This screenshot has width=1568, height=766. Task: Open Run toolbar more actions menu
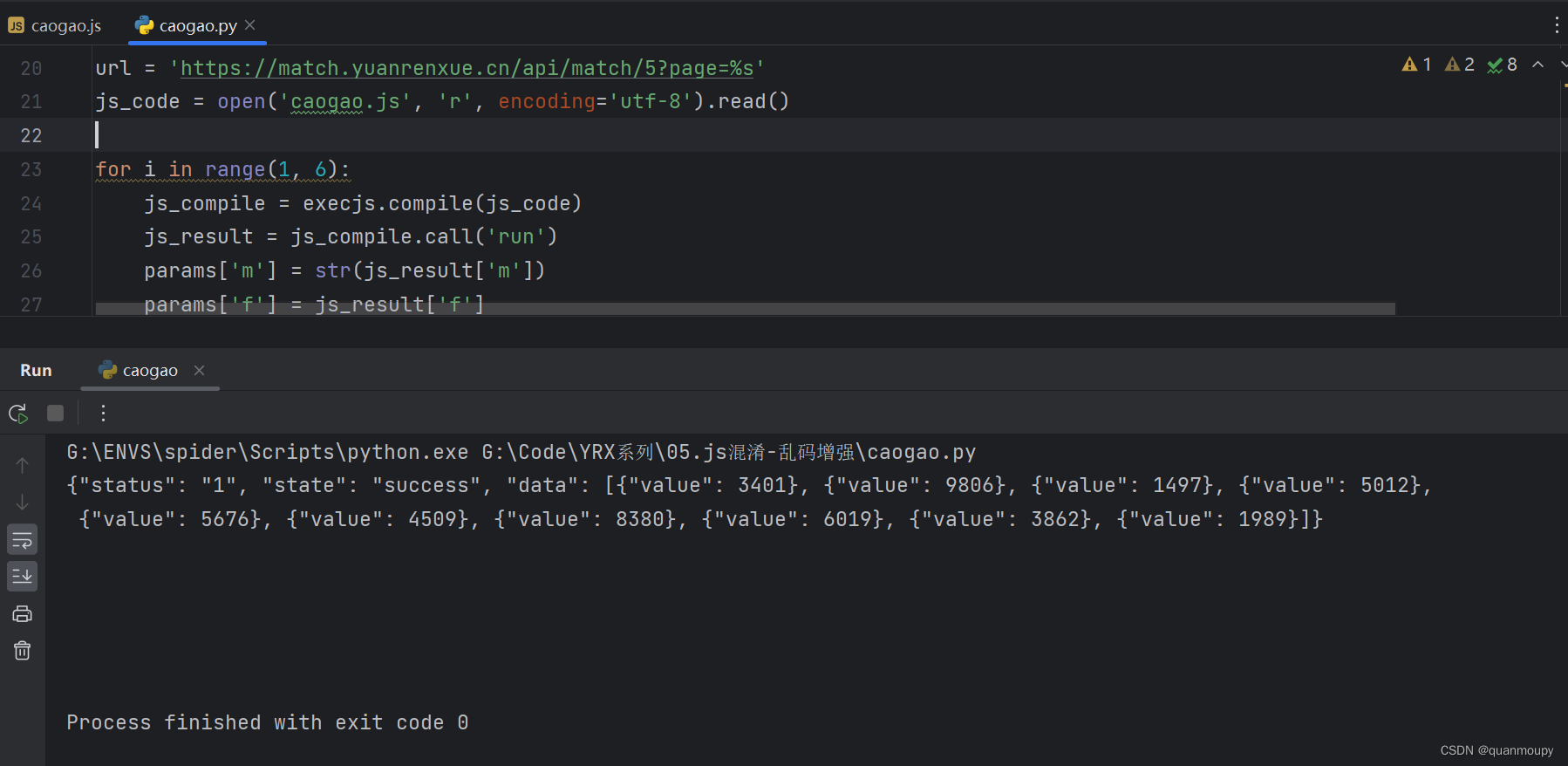tap(103, 413)
